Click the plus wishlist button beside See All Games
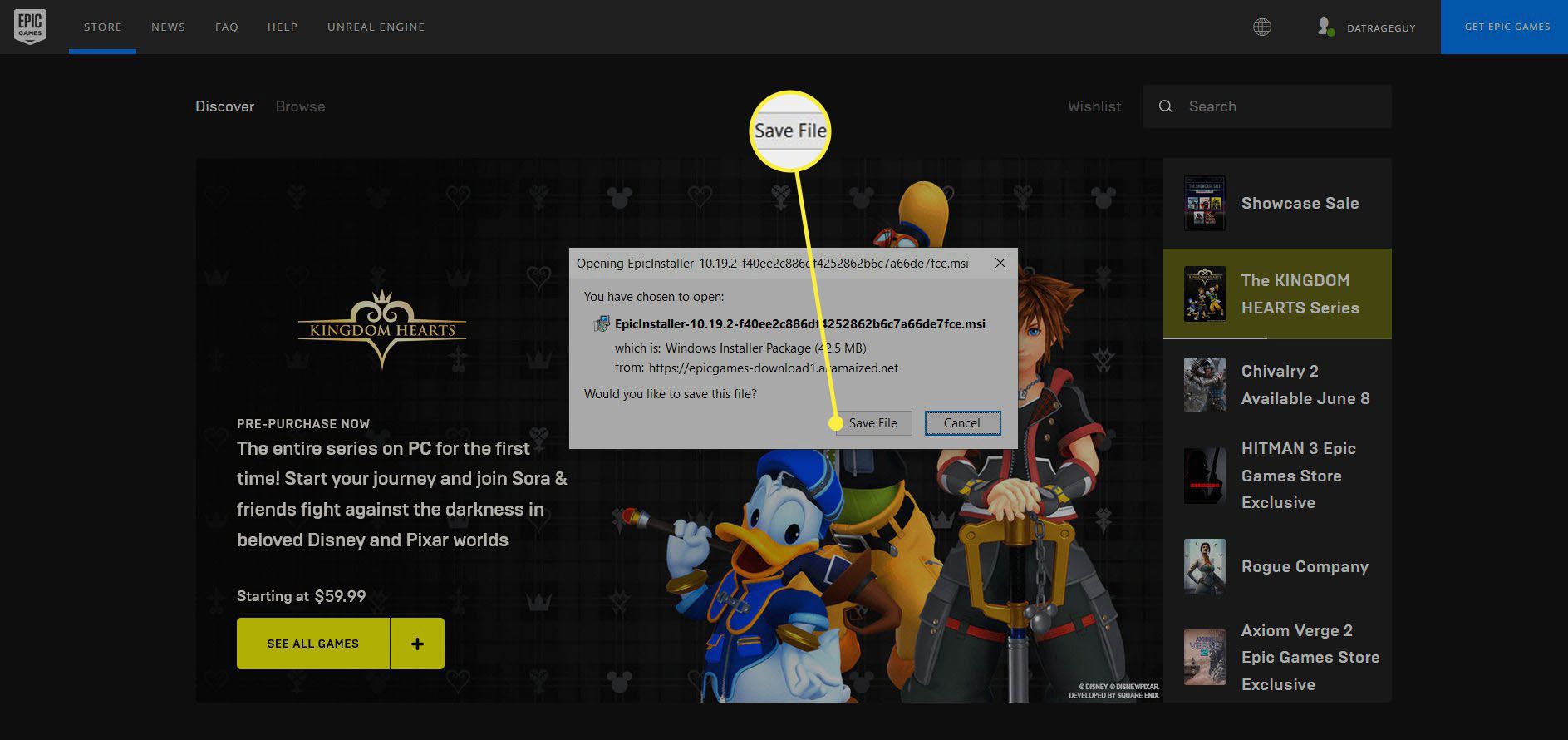The height and width of the screenshot is (740, 1568). coord(417,644)
